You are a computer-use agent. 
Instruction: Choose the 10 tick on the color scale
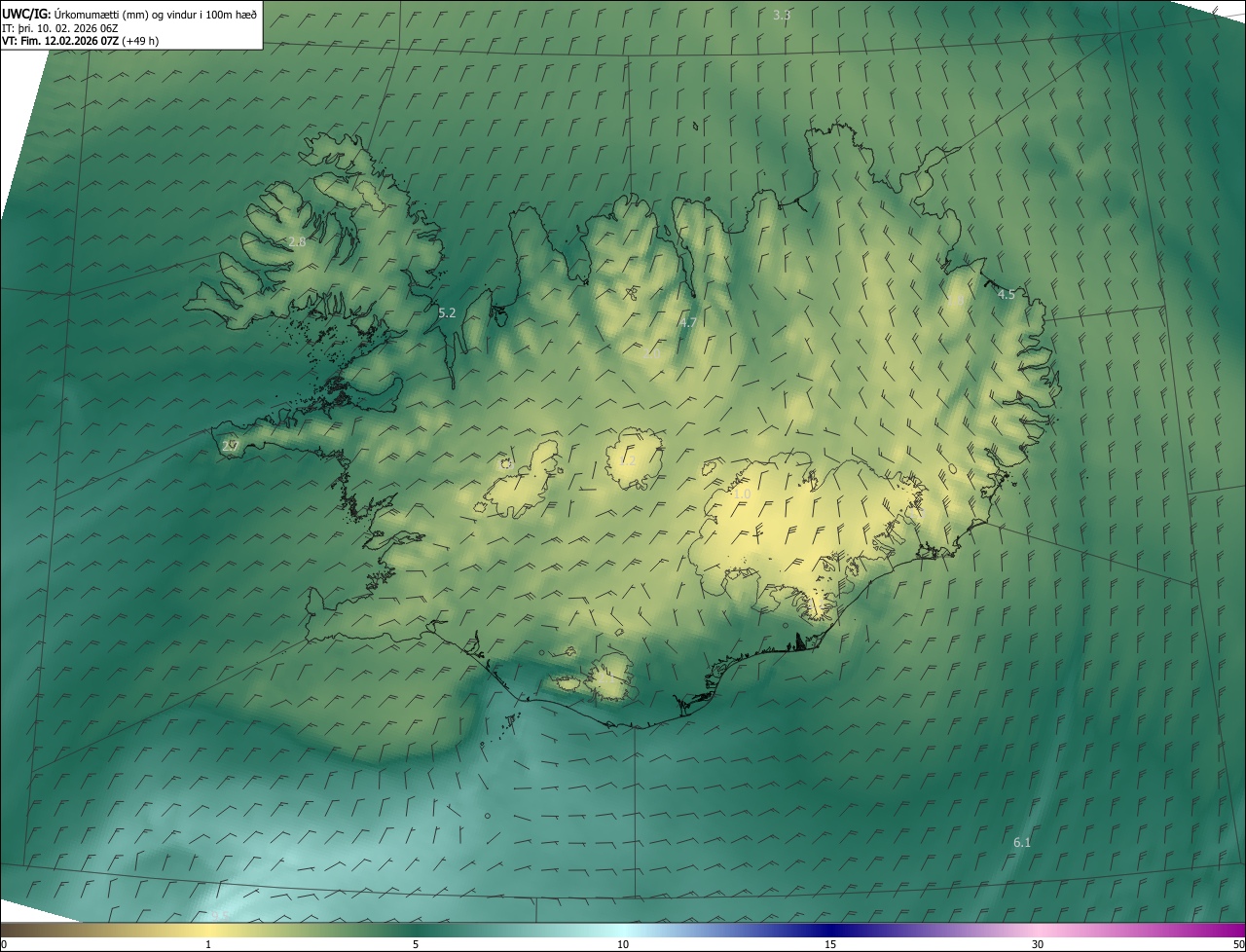[x=623, y=944]
